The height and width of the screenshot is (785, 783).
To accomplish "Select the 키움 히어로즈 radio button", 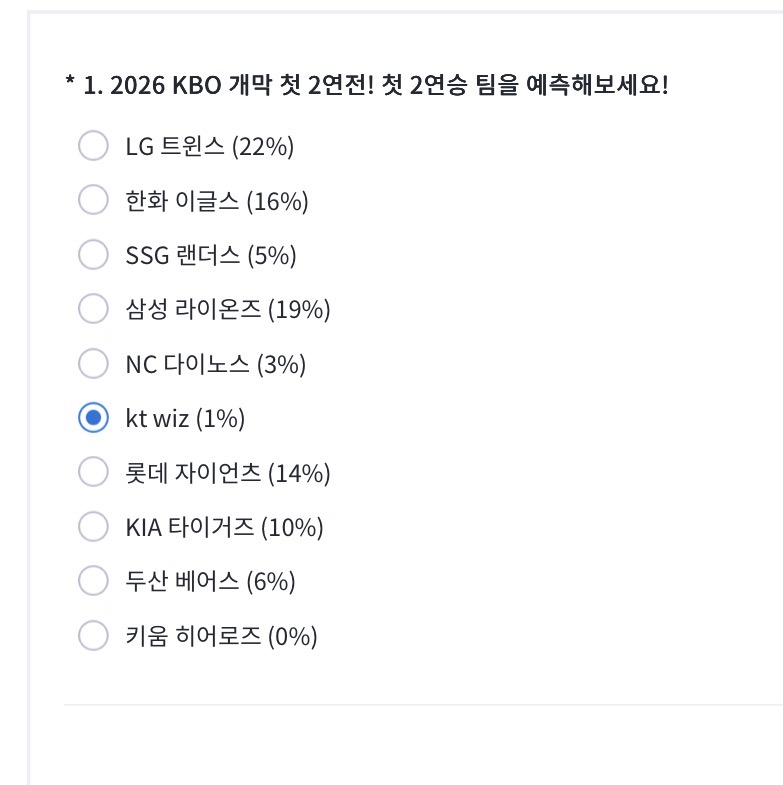I will pyautogui.click(x=93, y=635).
